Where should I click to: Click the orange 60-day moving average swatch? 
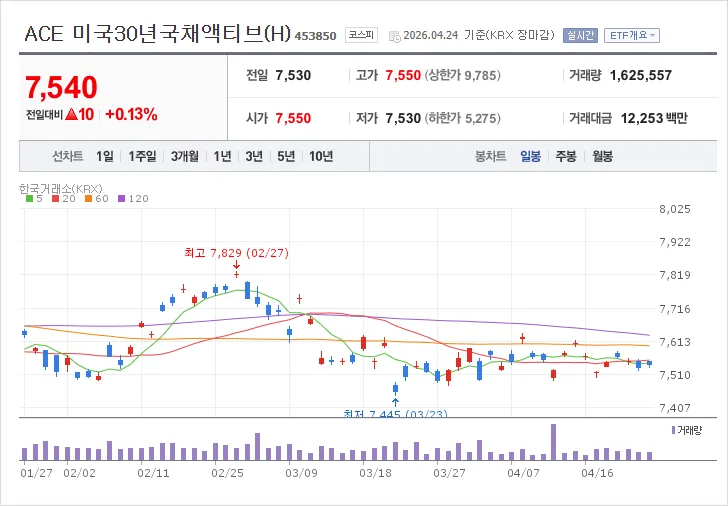click(x=89, y=199)
